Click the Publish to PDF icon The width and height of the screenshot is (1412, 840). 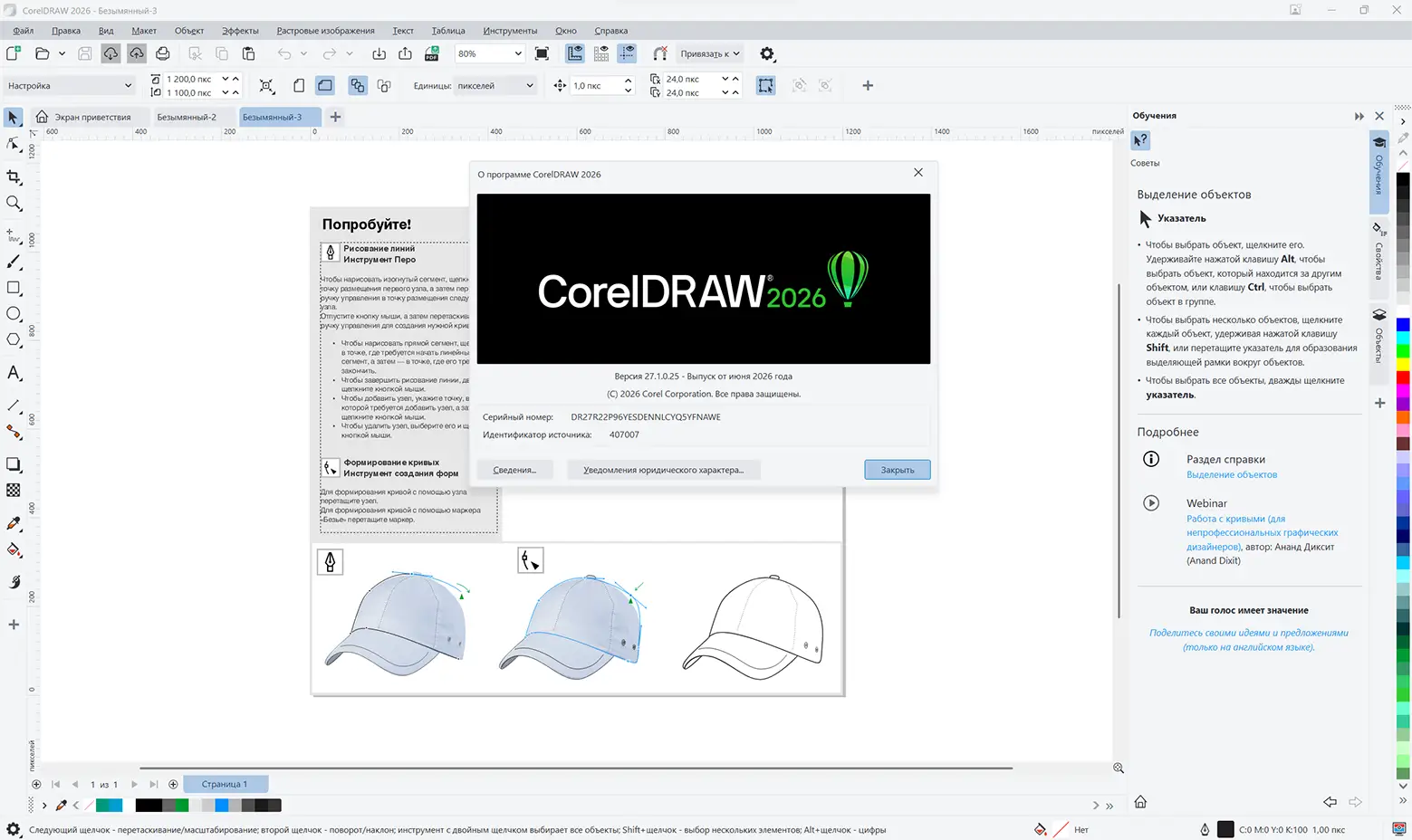(432, 53)
